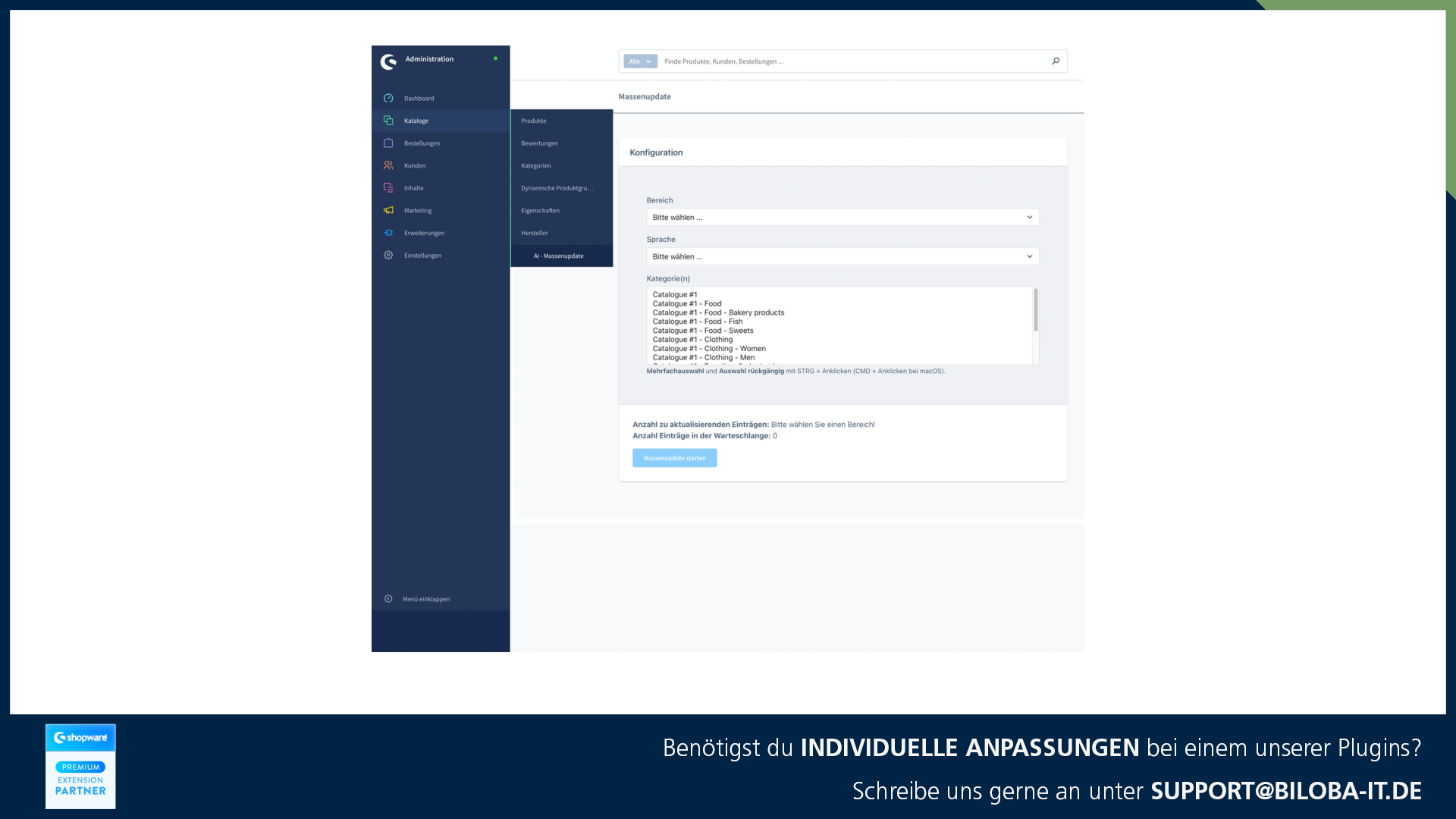Select Catalogue #1 - Clothing category
The width and height of the screenshot is (1456, 819).
[693, 339]
